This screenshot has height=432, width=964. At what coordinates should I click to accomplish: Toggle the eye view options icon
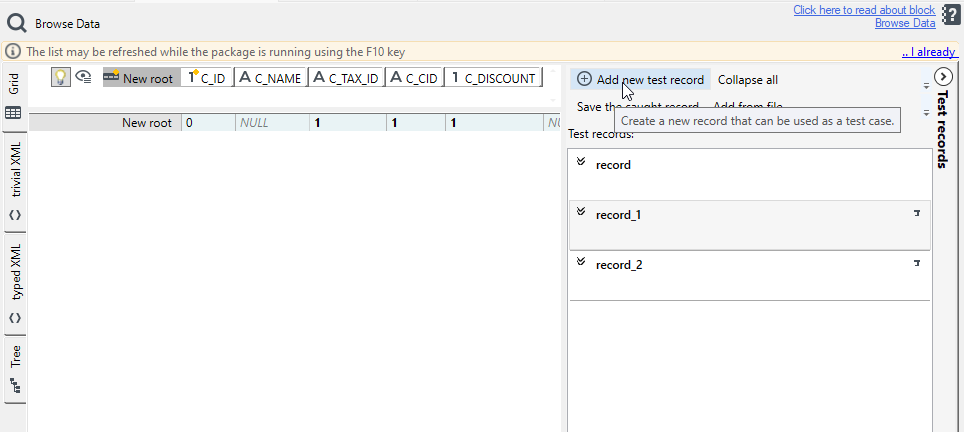(x=83, y=77)
